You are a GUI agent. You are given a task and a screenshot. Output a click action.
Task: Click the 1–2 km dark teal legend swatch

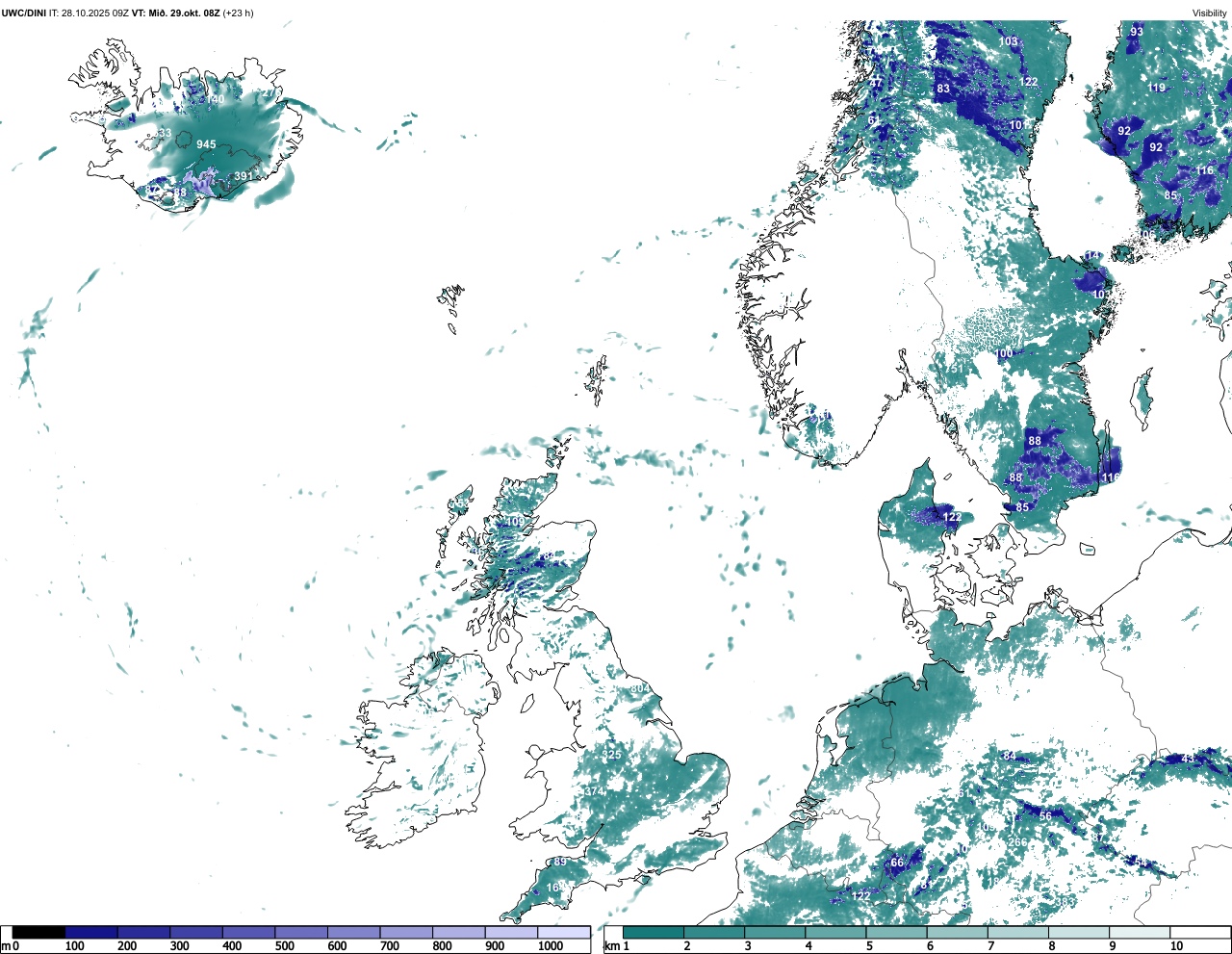pos(654,932)
